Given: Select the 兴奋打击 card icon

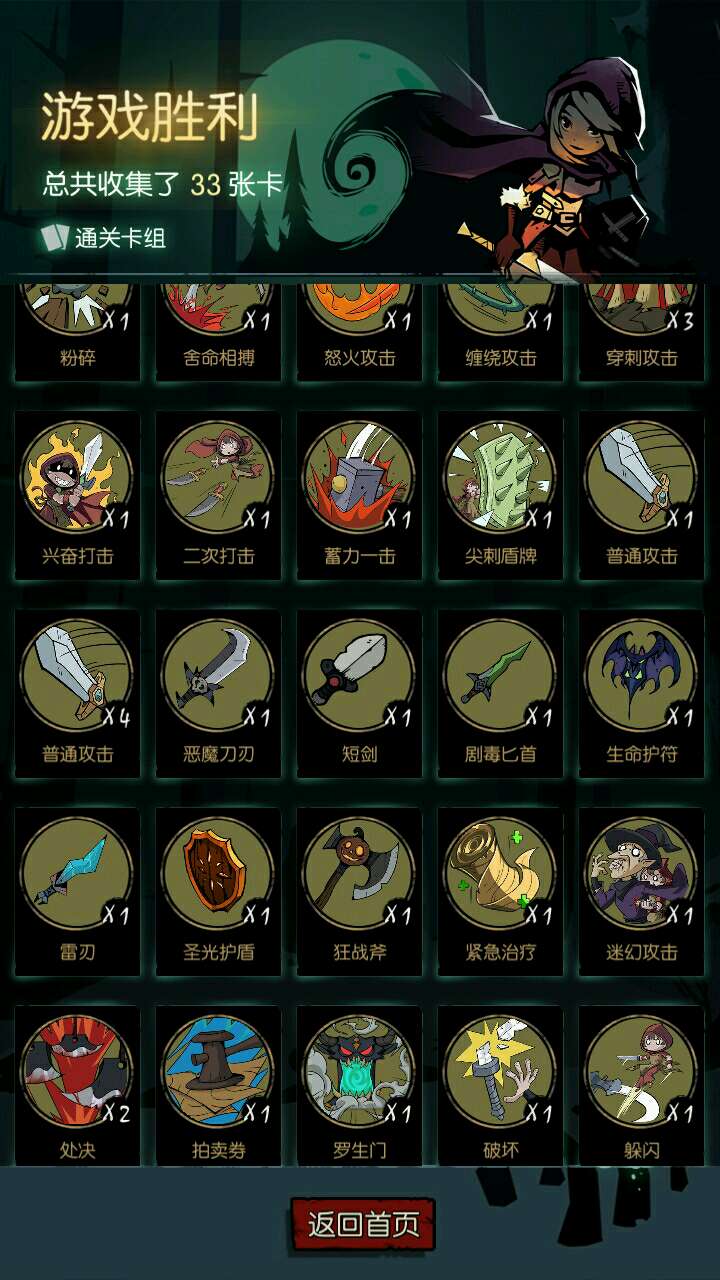Looking at the screenshot, I should (x=78, y=476).
